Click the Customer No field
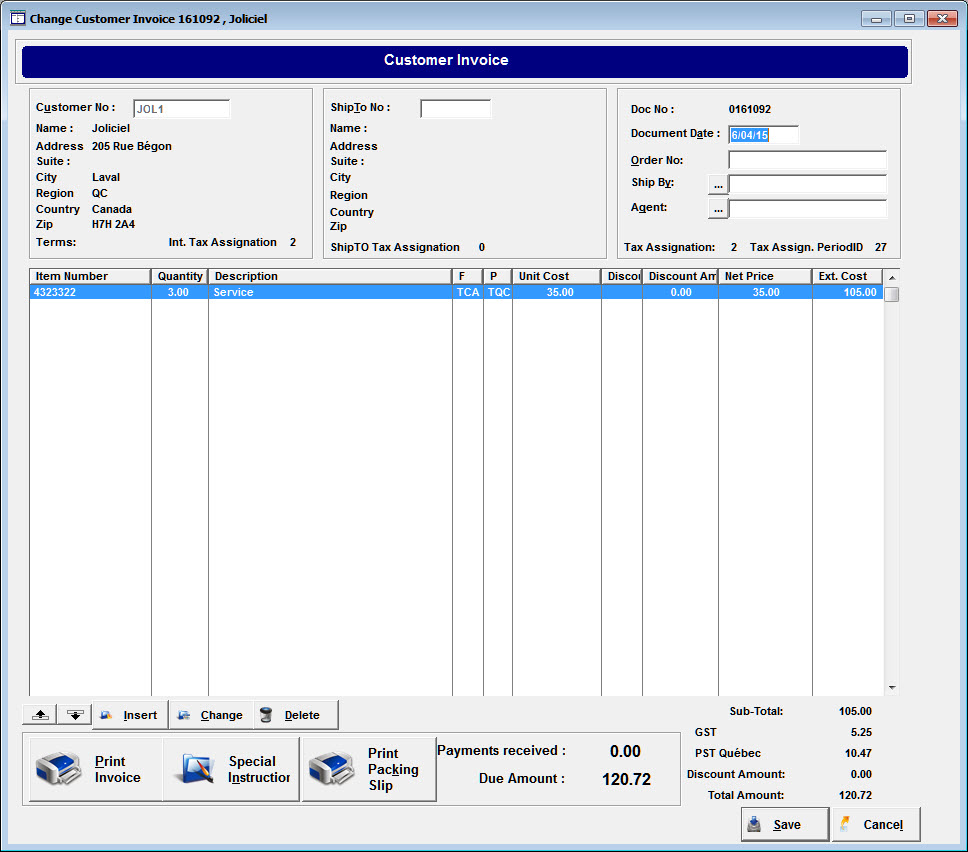968x852 pixels. [181, 109]
